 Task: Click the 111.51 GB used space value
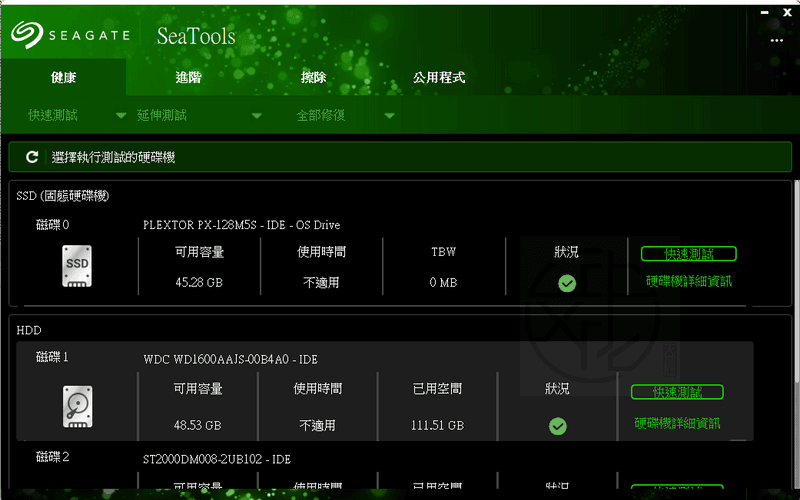click(437, 425)
